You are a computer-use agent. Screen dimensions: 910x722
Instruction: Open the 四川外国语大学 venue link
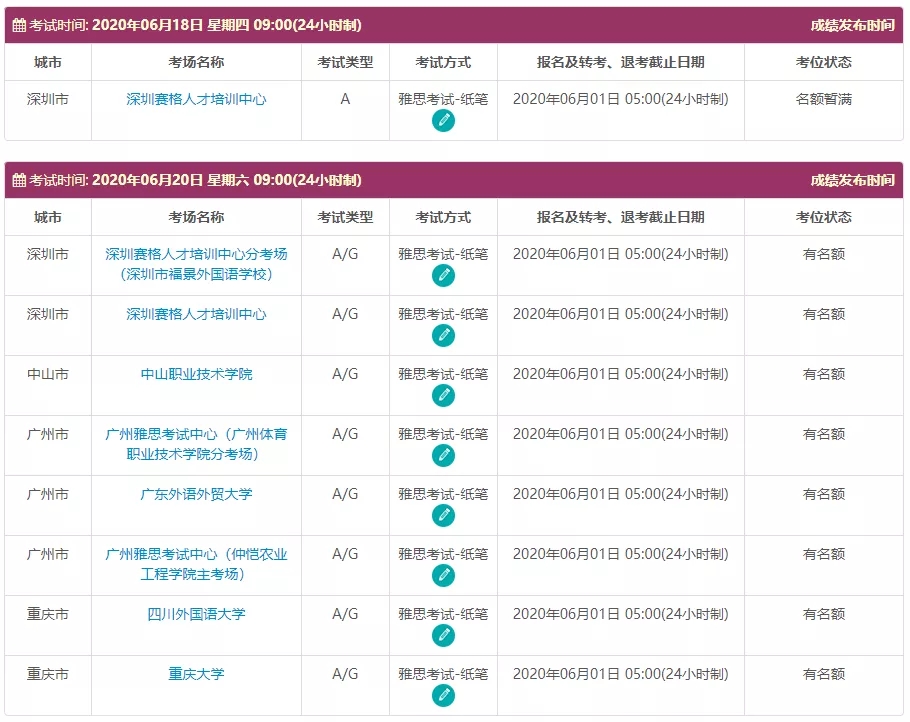[x=196, y=614]
